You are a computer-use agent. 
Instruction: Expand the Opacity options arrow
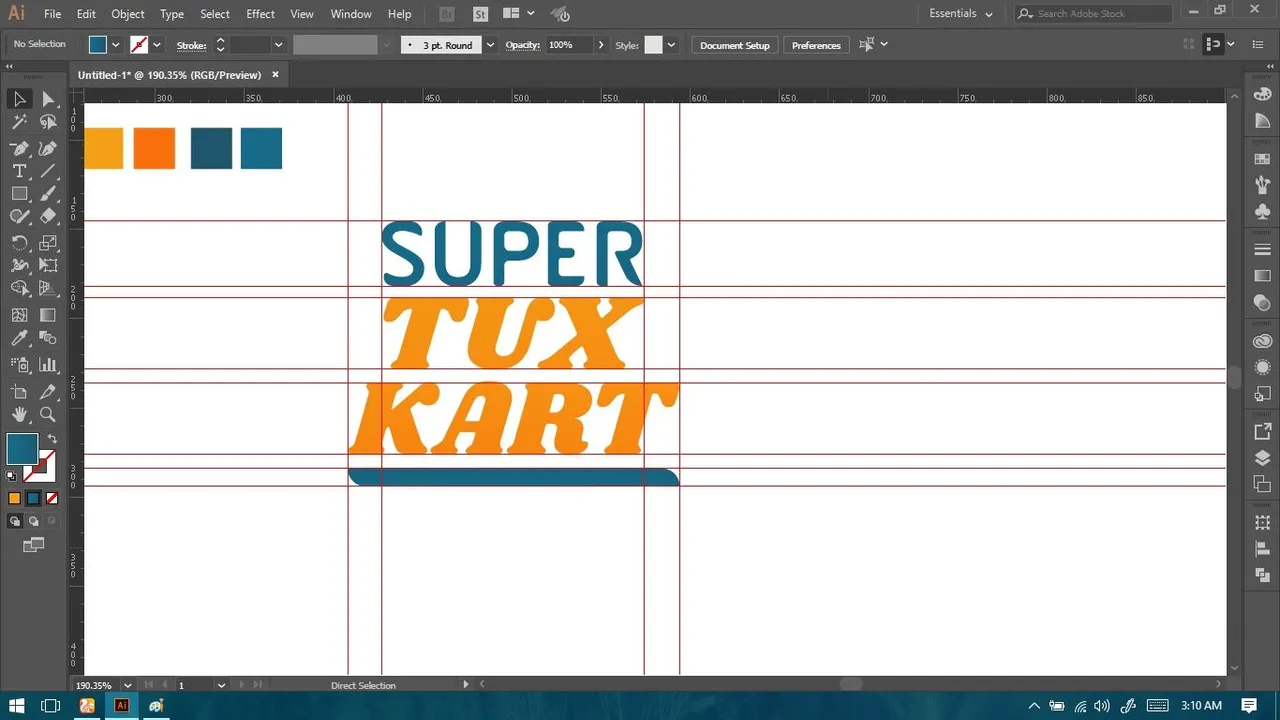tap(600, 45)
